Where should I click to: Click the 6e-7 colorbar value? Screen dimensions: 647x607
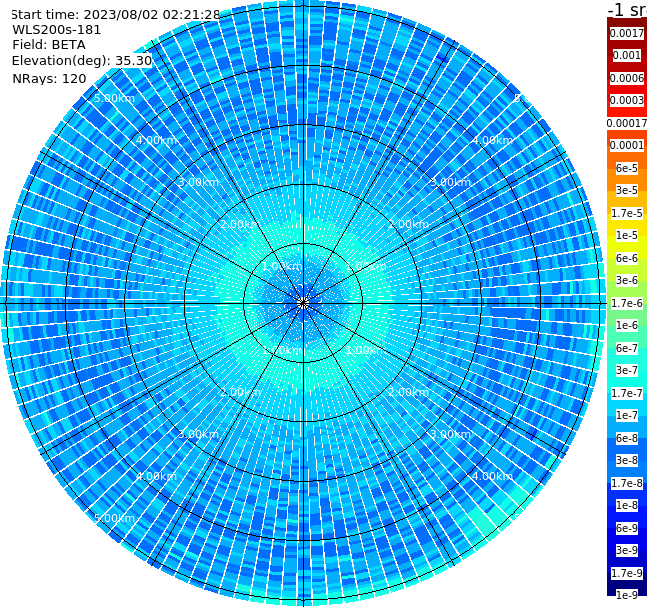pyautogui.click(x=627, y=348)
